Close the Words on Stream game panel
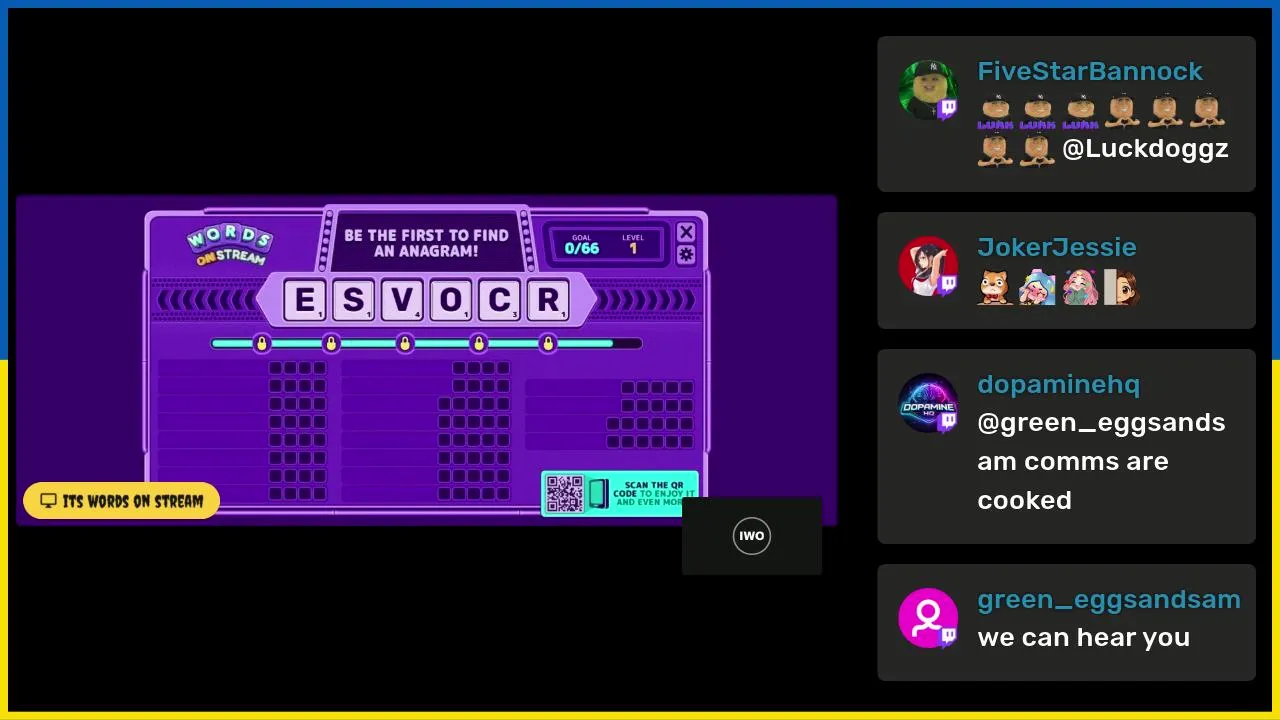 click(x=686, y=232)
